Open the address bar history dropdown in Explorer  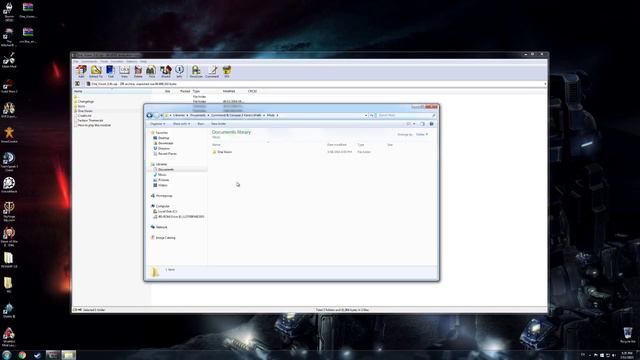366,116
